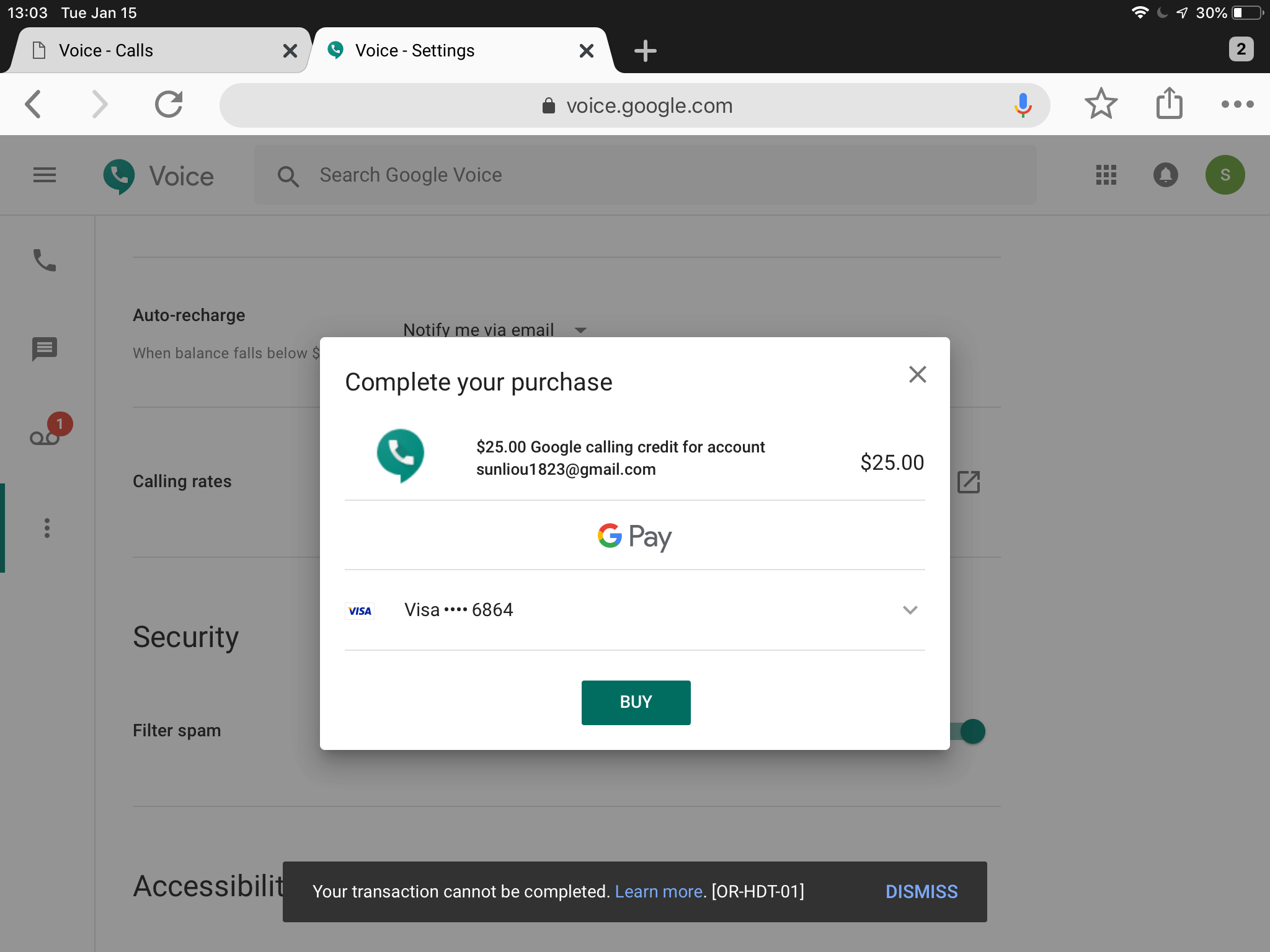Open the hamburger main menu
Image resolution: width=1270 pixels, height=952 pixels.
point(45,175)
